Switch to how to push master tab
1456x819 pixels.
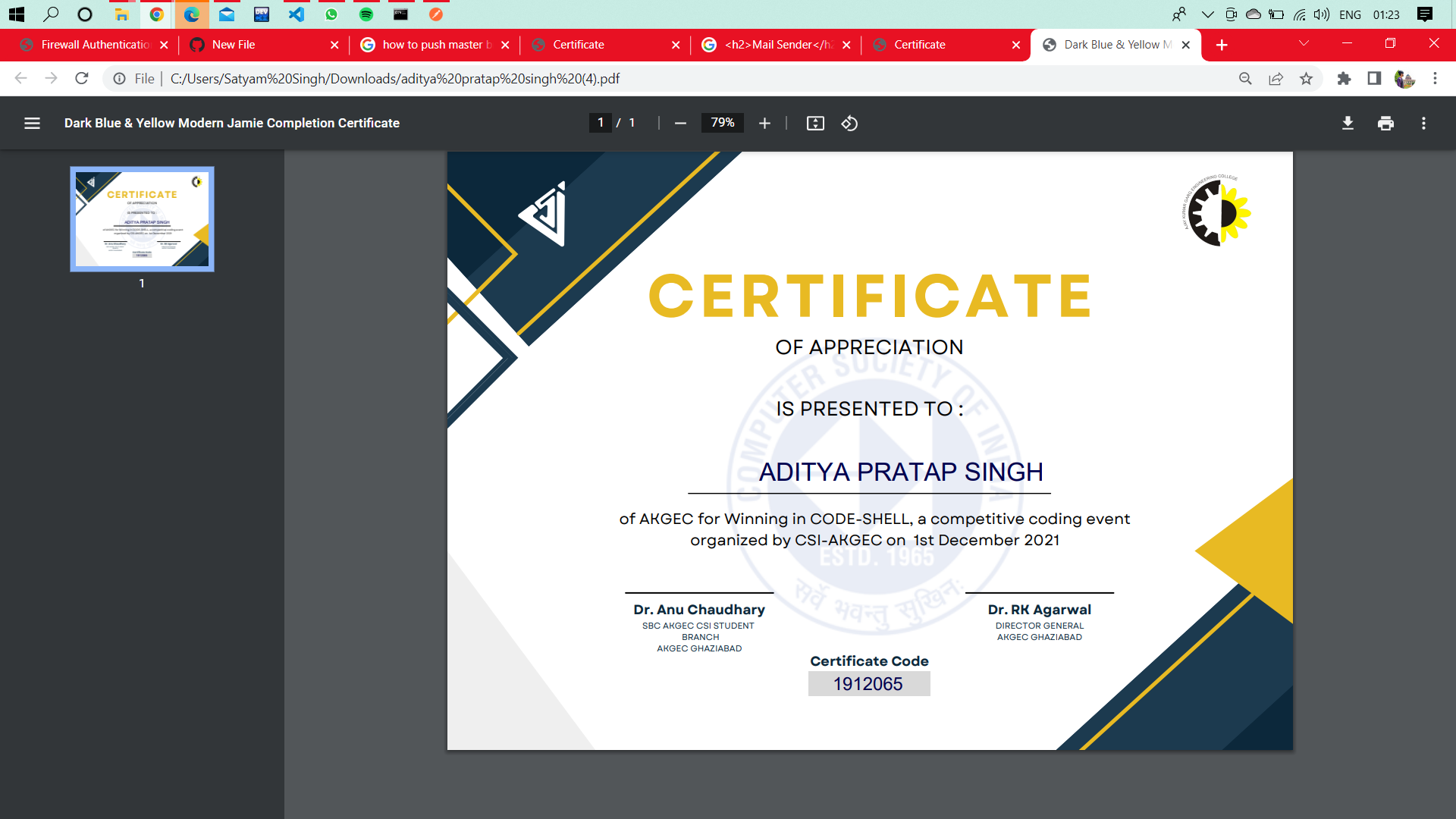(432, 45)
